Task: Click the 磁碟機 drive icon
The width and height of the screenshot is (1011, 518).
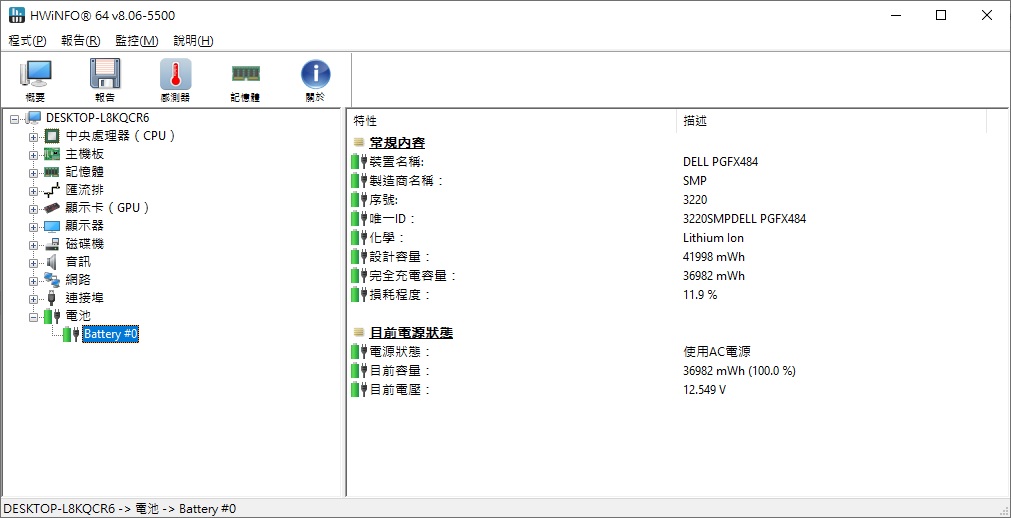Action: pyautogui.click(x=52, y=244)
